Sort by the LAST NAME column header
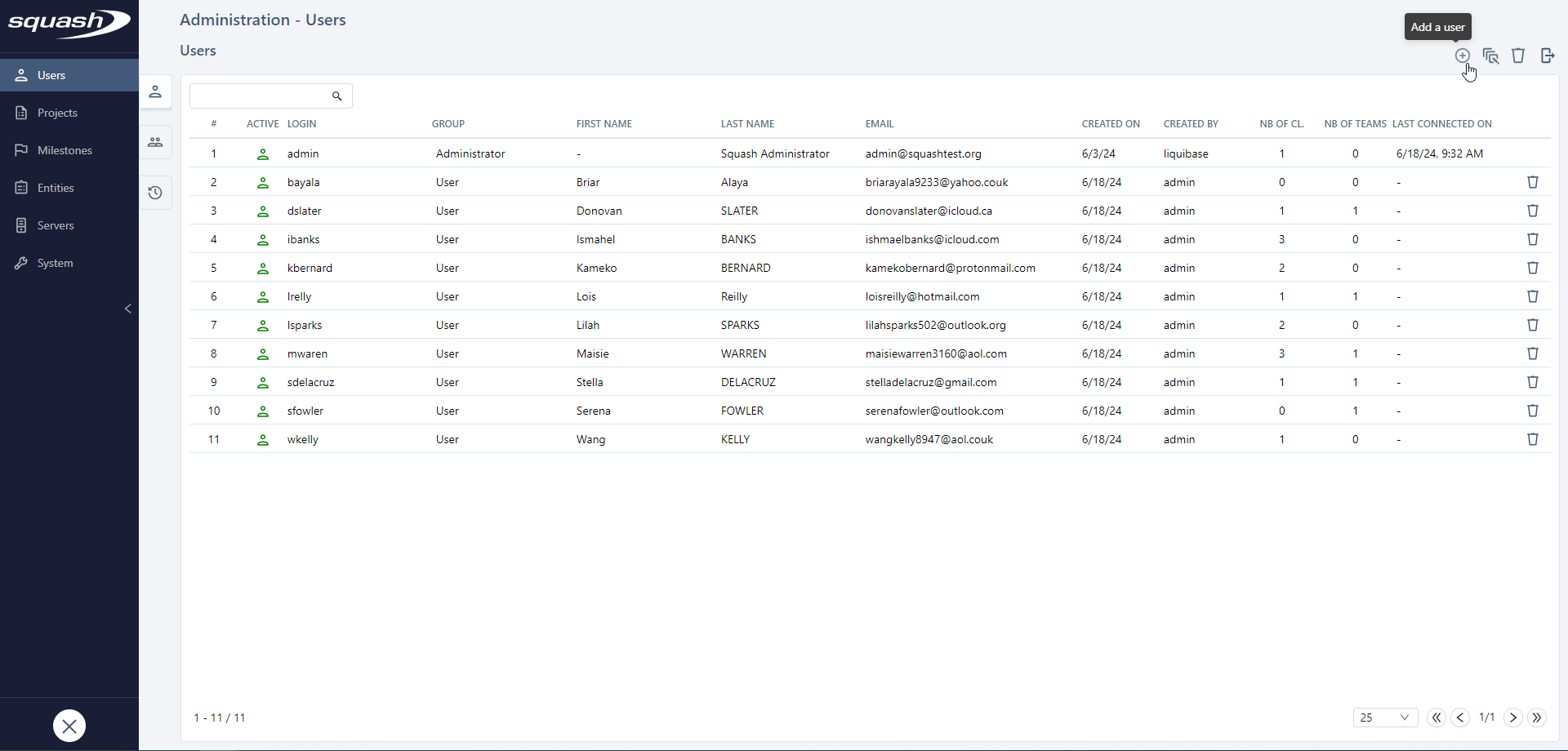Viewport: 1568px width, 751px height. [747, 124]
